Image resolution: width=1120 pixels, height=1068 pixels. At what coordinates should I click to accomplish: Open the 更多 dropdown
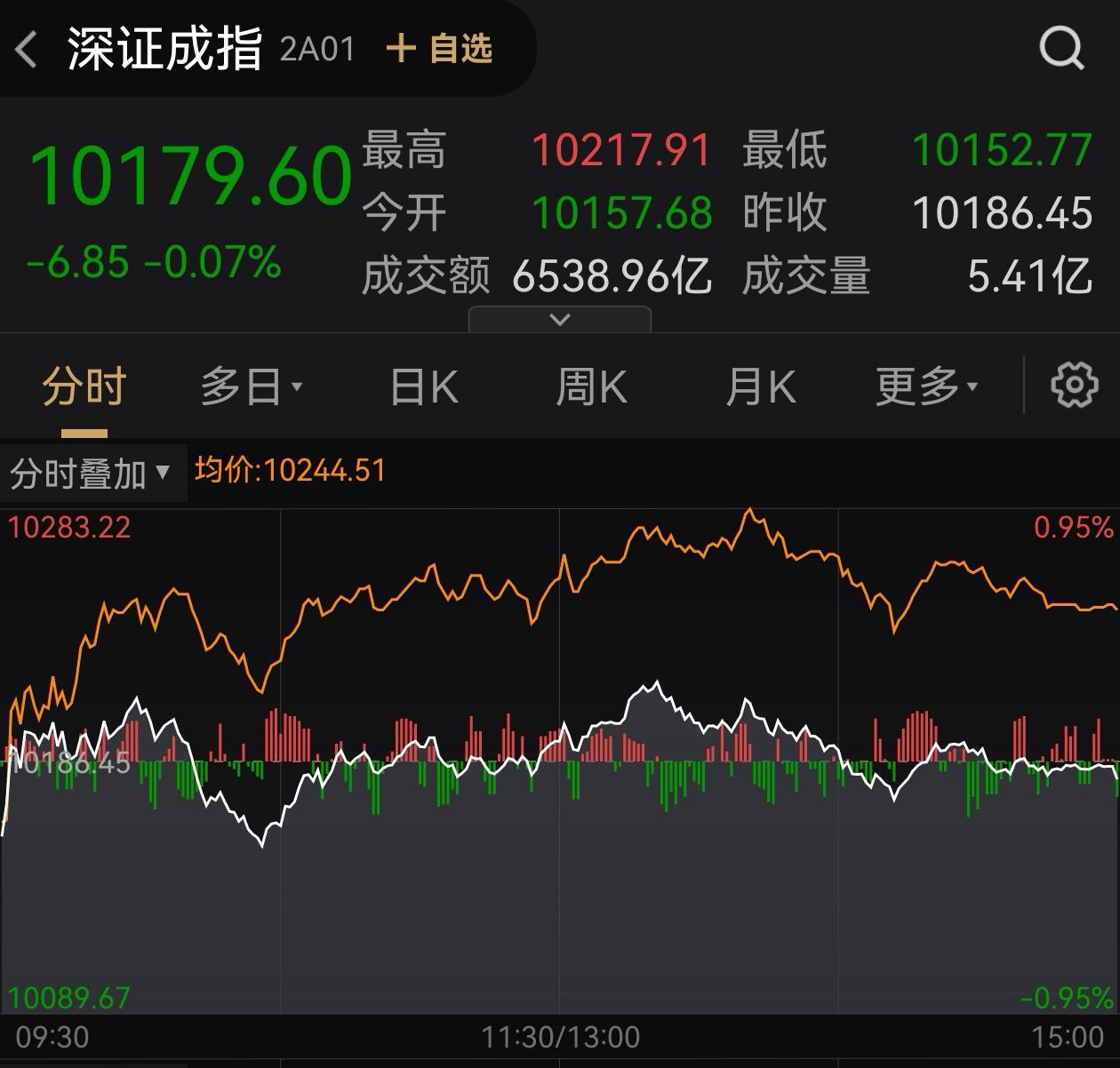tap(926, 385)
